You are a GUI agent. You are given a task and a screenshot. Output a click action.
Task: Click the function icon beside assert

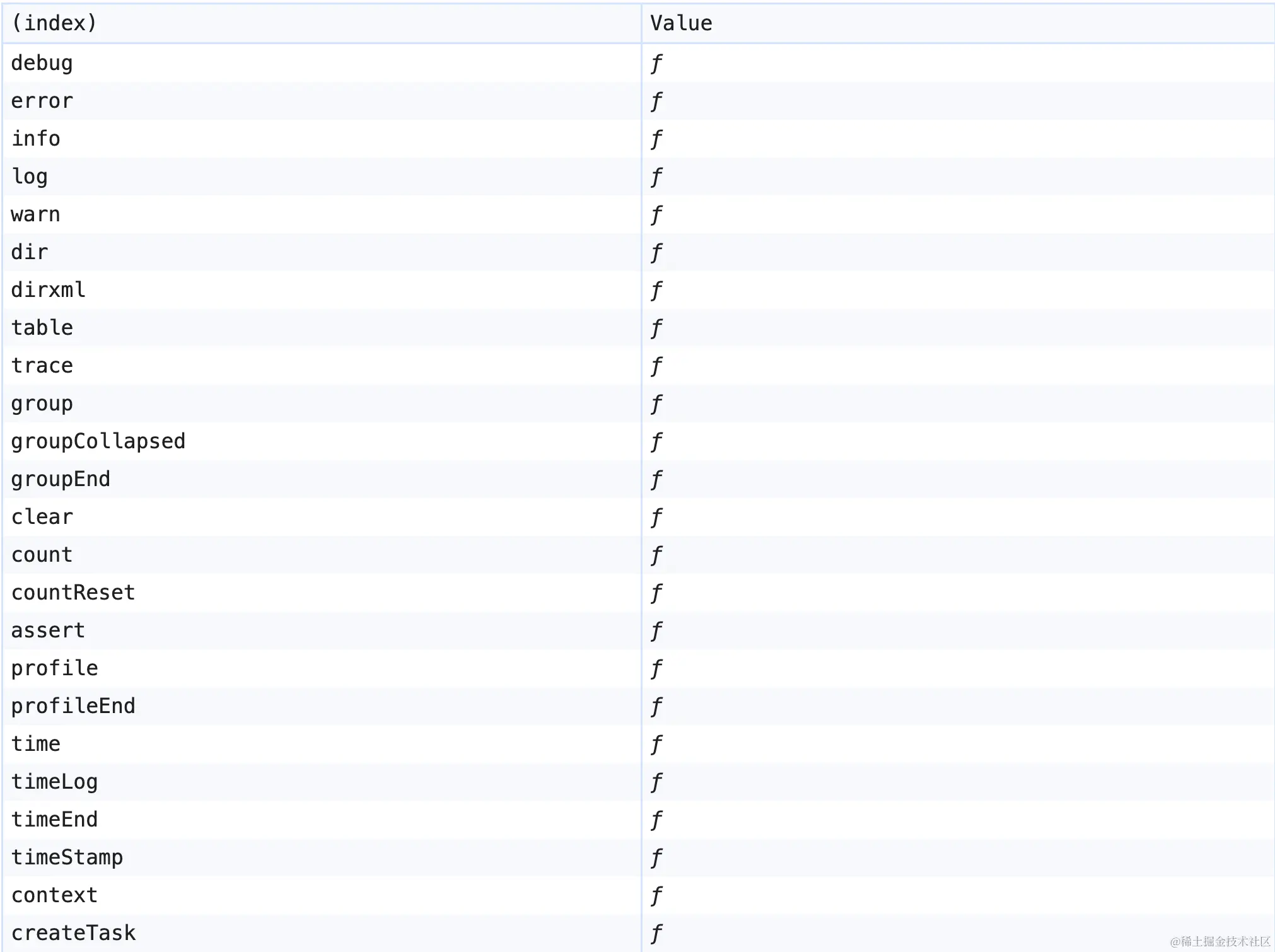point(656,630)
